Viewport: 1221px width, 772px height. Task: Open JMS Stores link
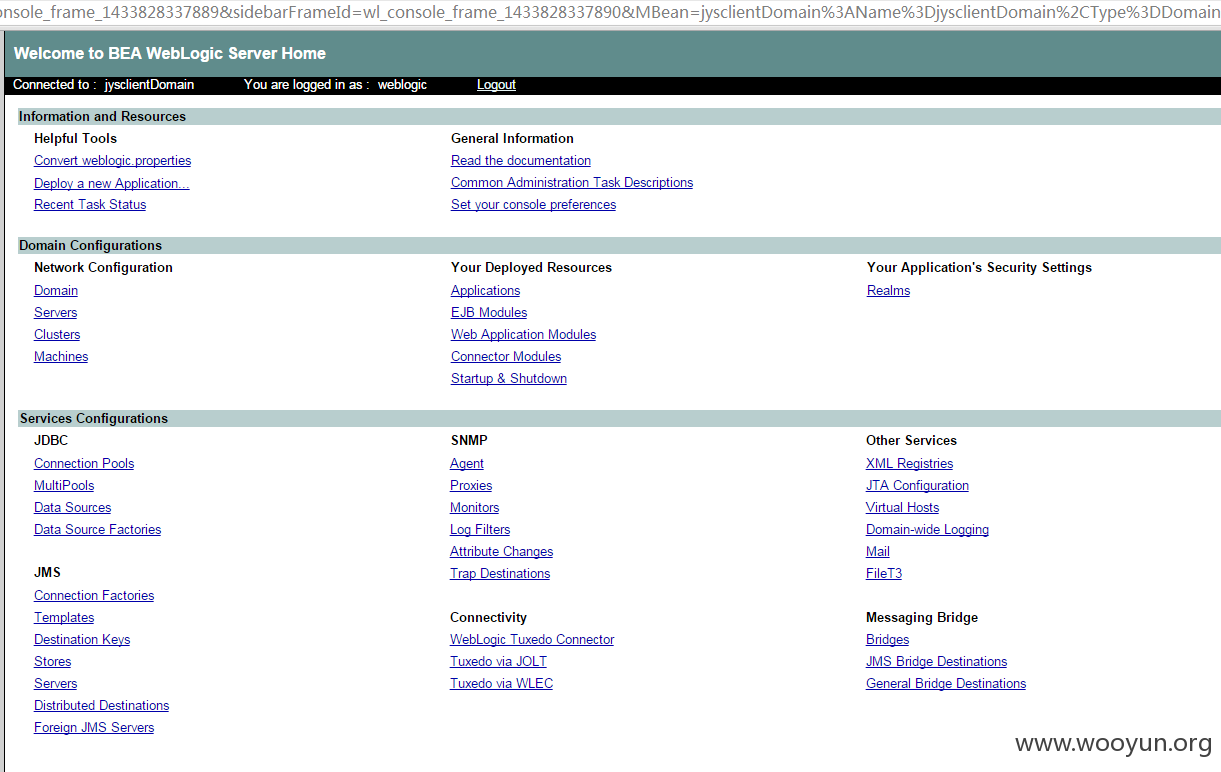[52, 662]
